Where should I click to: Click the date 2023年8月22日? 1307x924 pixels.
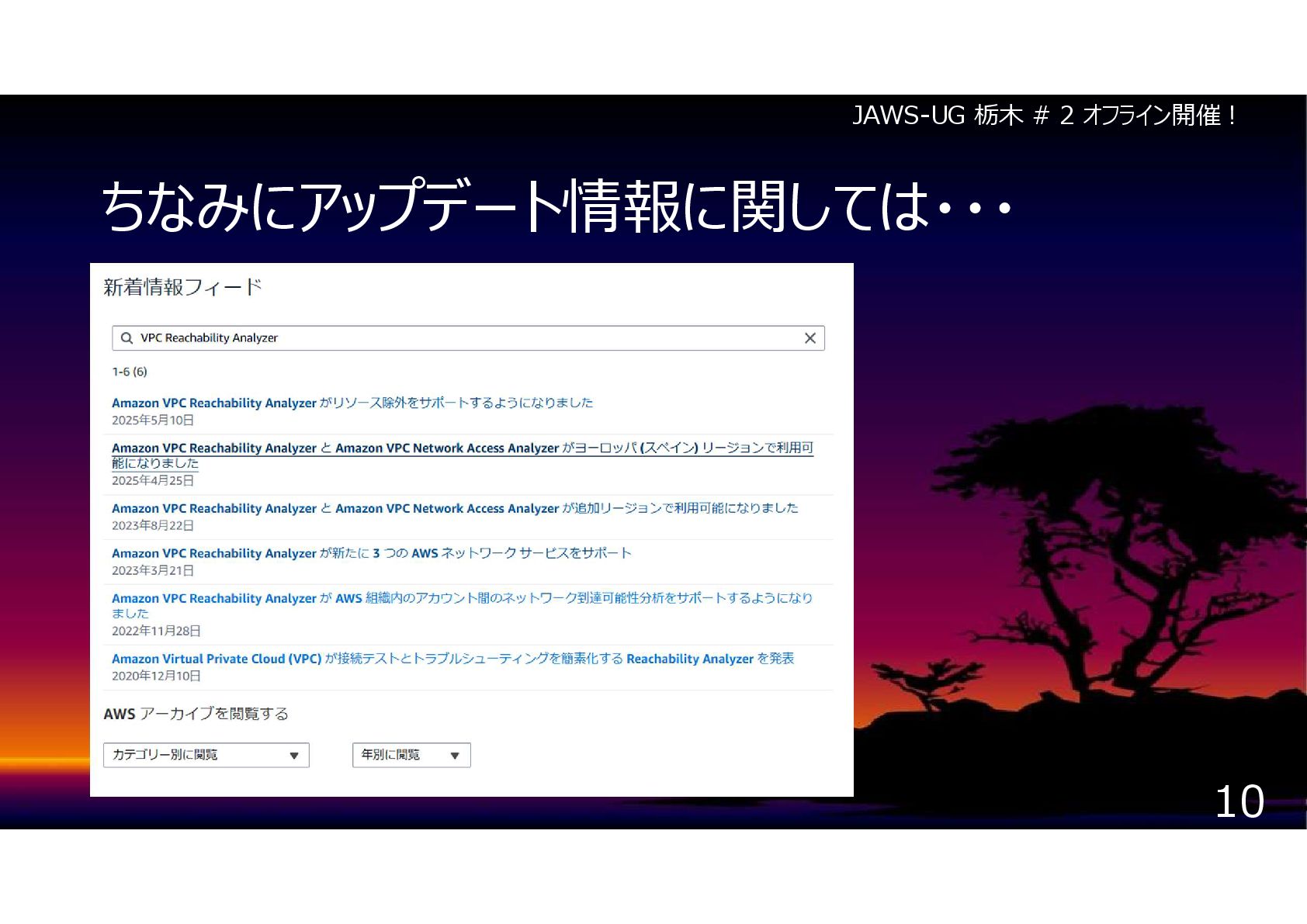153,526
